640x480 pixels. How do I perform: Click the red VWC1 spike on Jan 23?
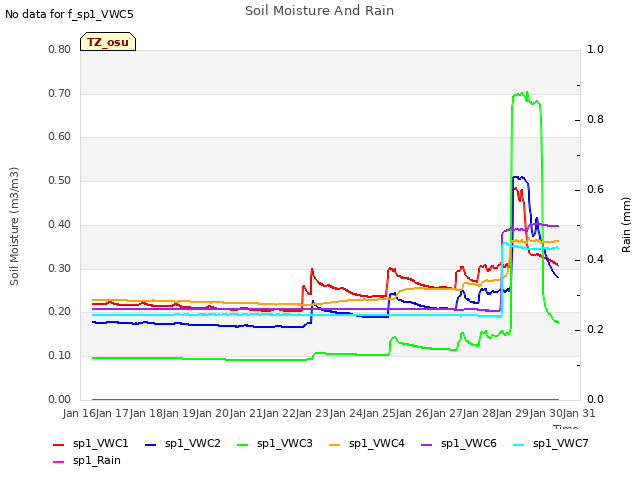coord(312,269)
